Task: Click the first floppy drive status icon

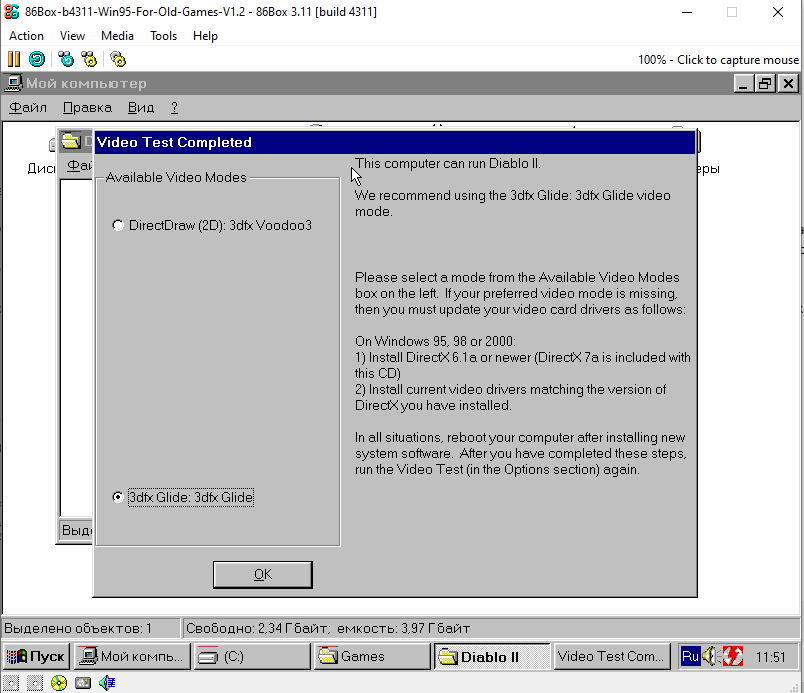Action: [11, 683]
